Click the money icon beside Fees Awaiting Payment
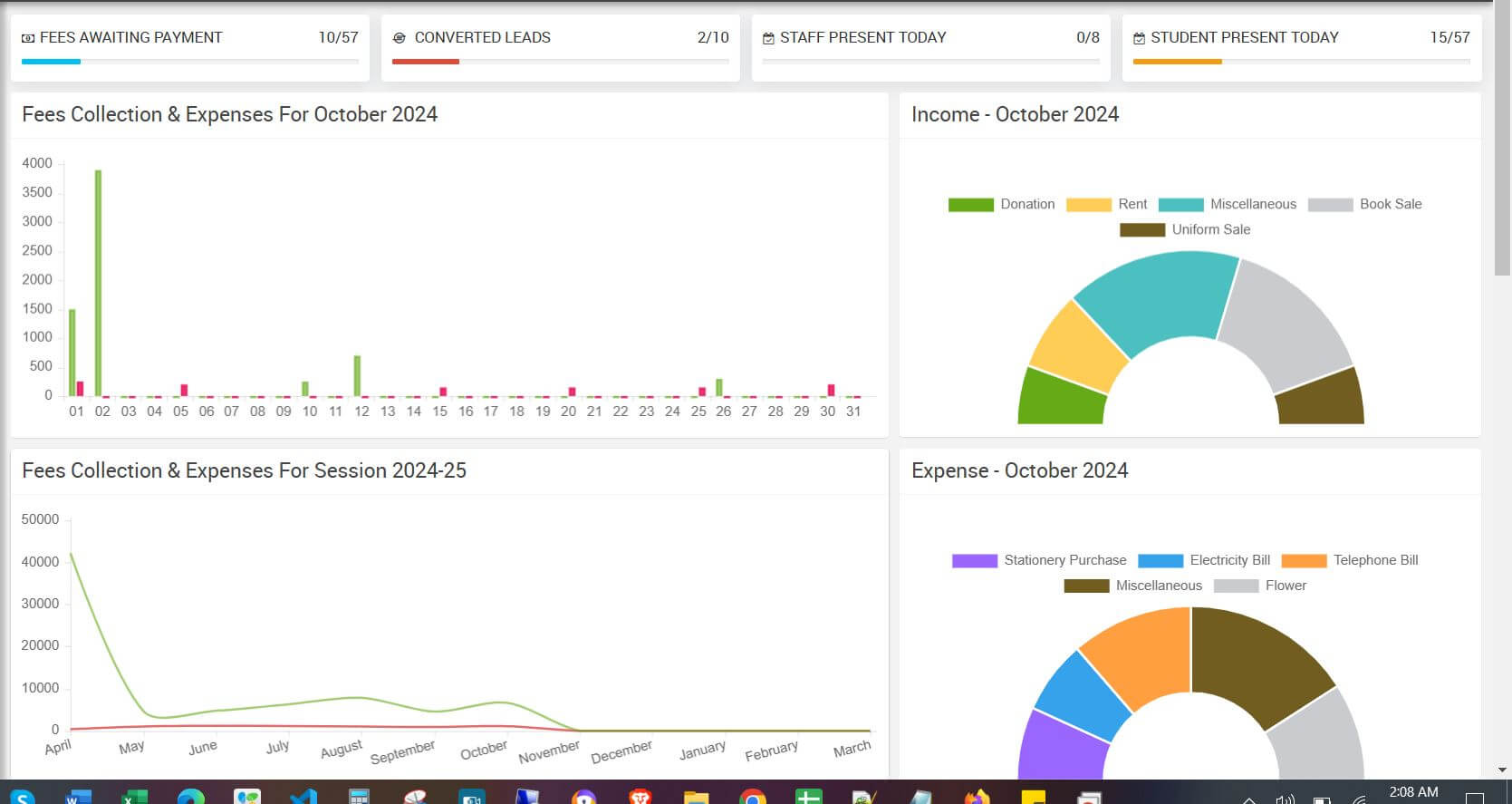This screenshot has height=804, width=1512. pos(28,38)
